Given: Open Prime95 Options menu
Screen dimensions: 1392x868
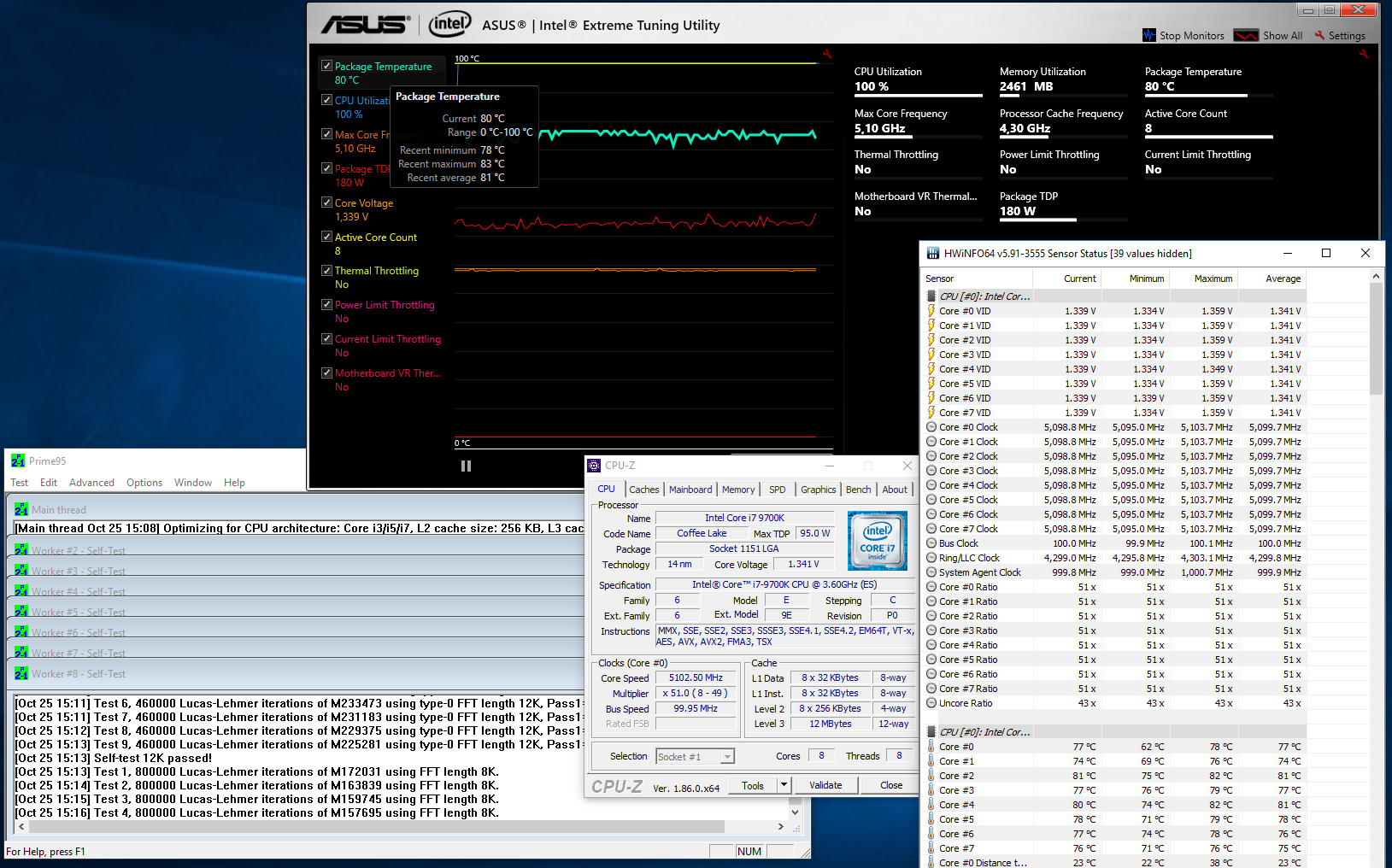Looking at the screenshot, I should pyautogui.click(x=144, y=483).
